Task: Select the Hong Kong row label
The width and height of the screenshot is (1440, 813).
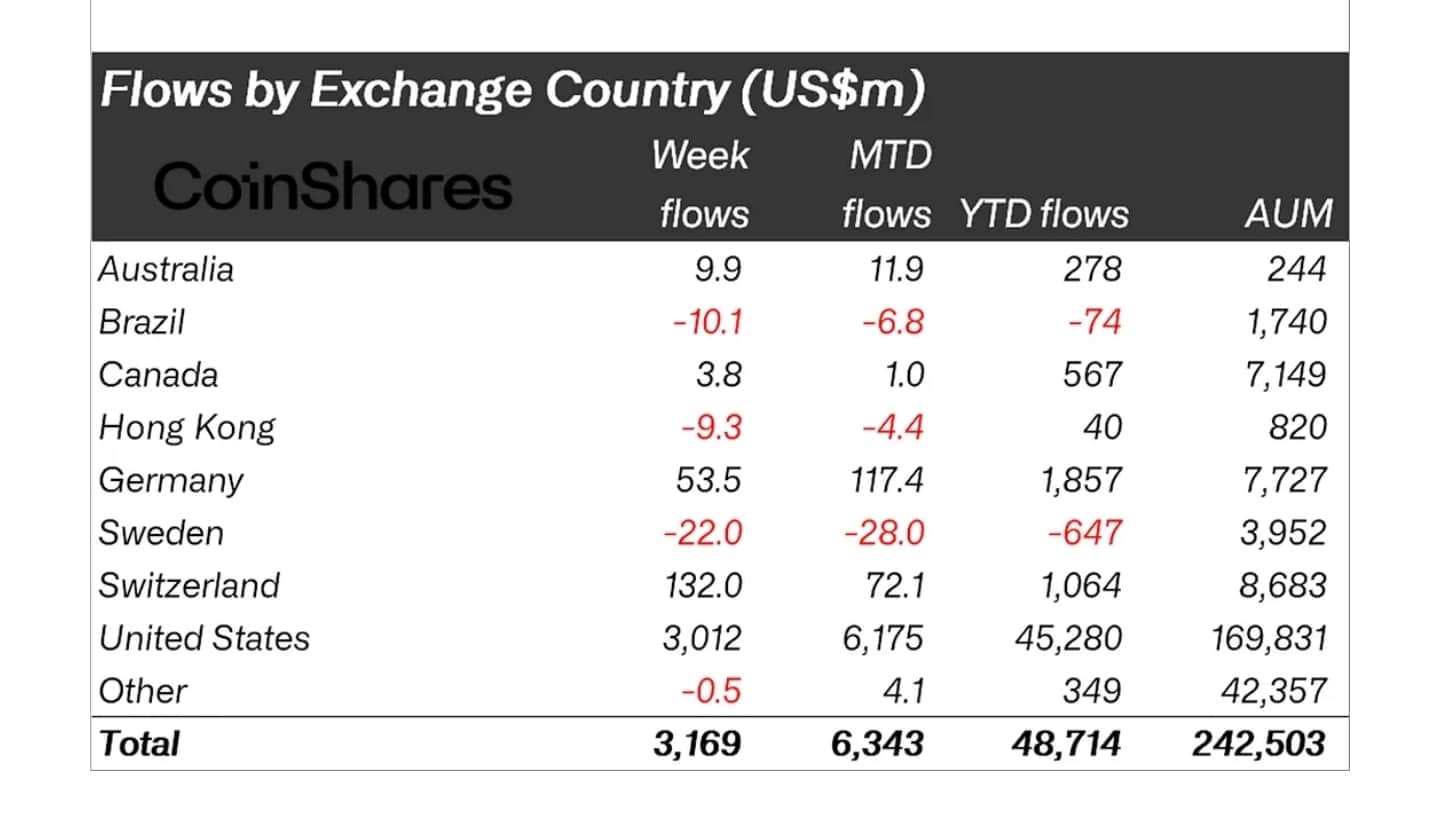Action: click(187, 428)
